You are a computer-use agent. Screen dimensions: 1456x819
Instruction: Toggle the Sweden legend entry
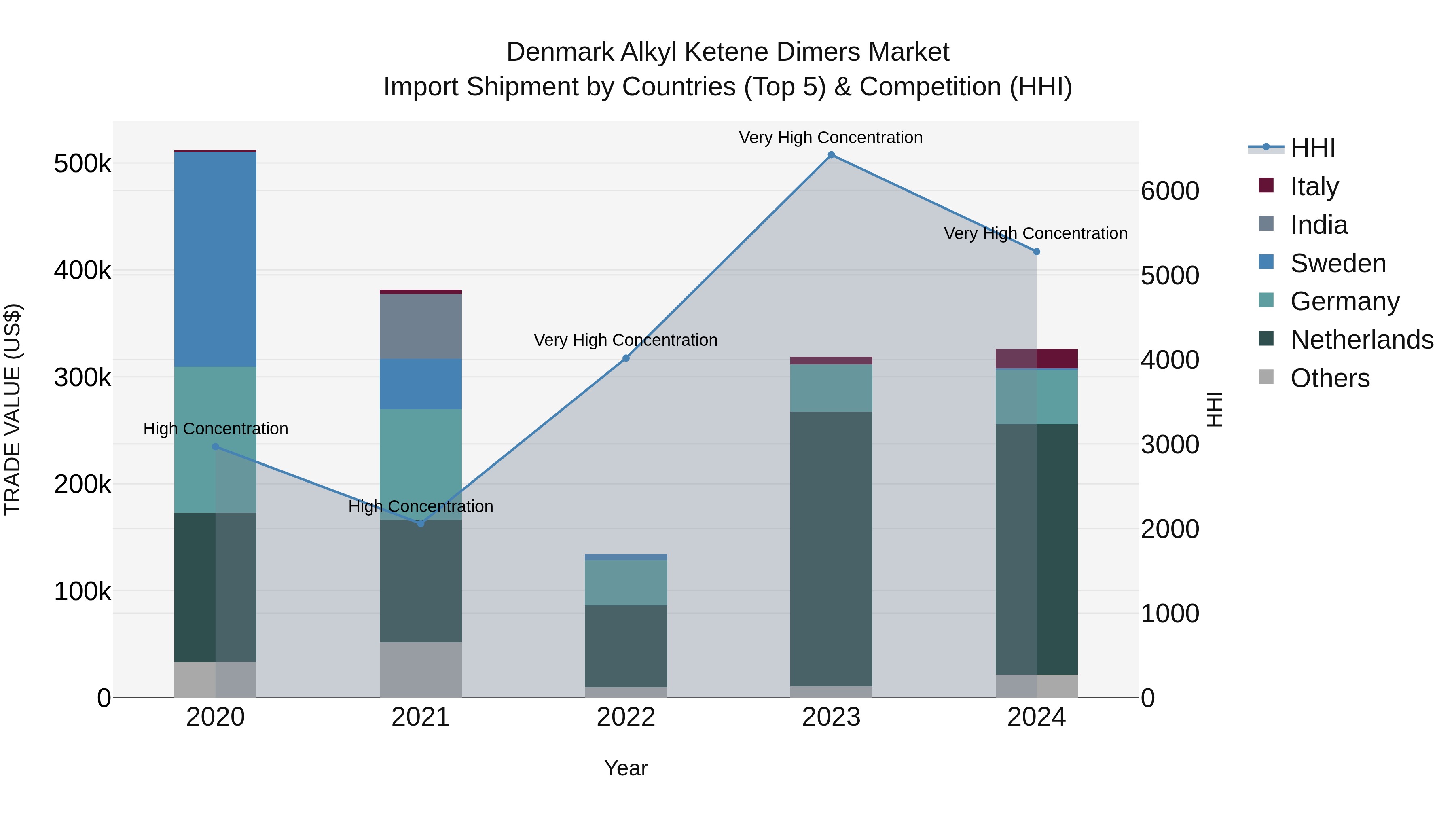point(1323,263)
